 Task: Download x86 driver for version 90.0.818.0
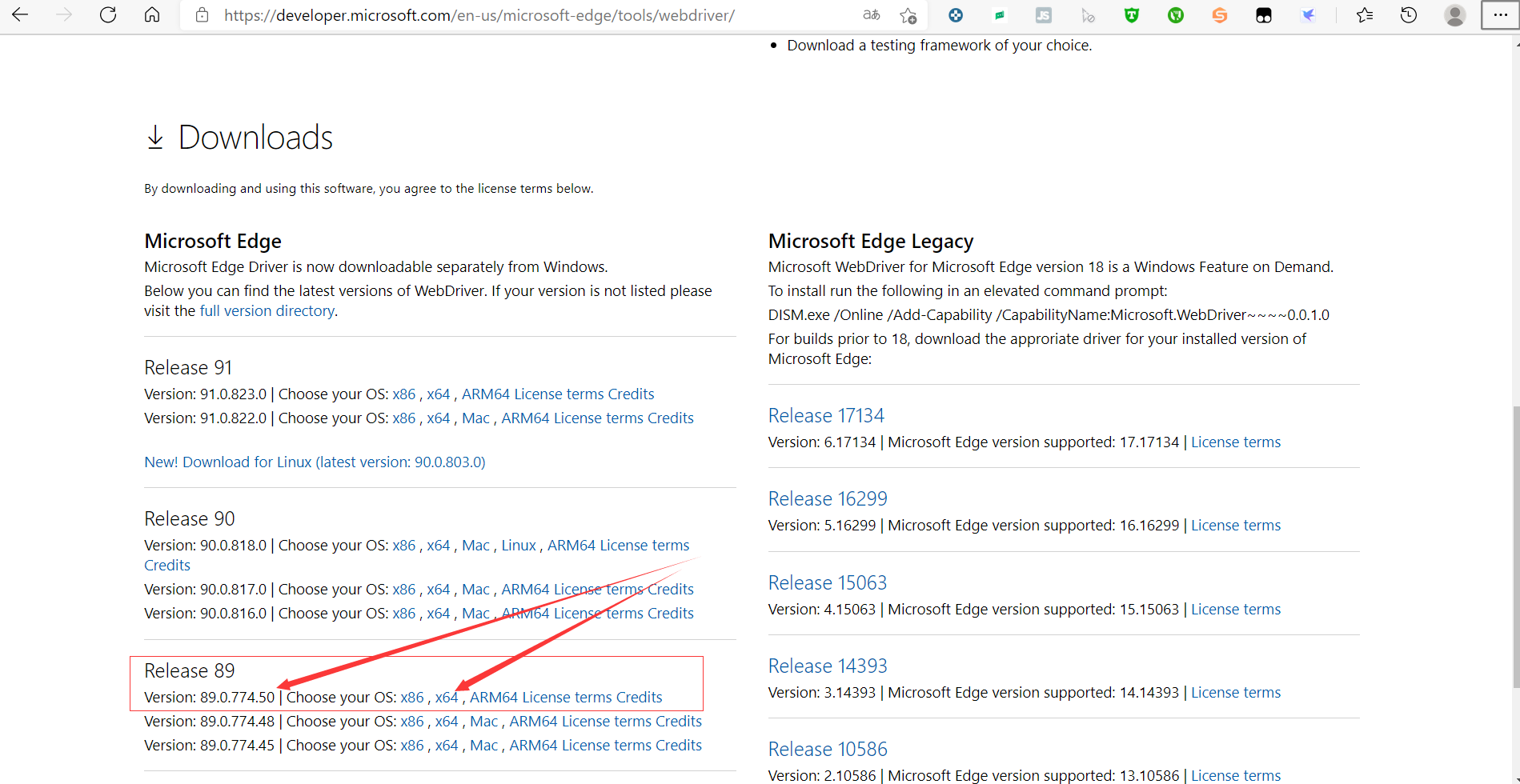404,545
